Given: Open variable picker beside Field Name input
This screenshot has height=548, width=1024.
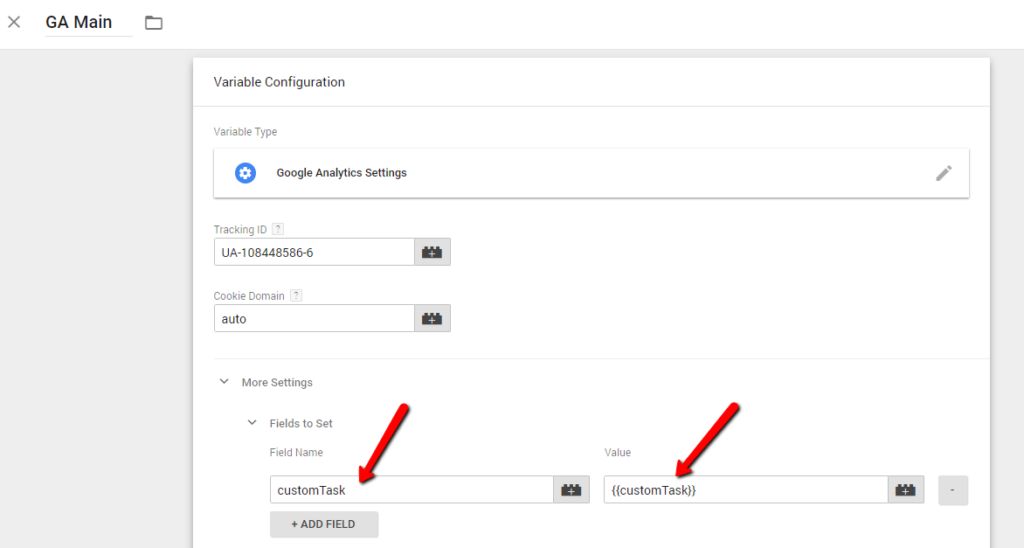Looking at the screenshot, I should click(x=572, y=490).
